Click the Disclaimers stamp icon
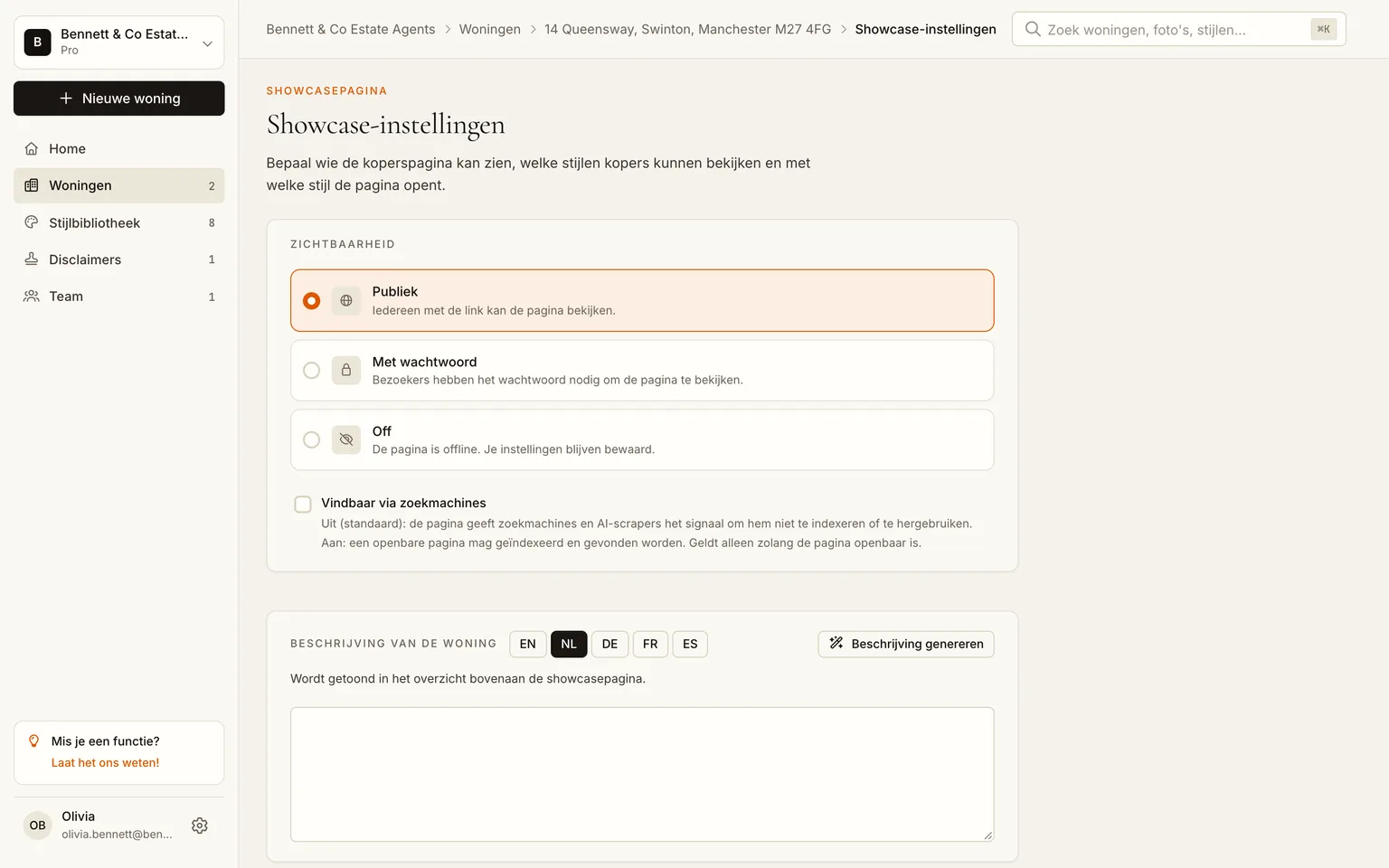This screenshot has height=868, width=1389. pyautogui.click(x=32, y=259)
